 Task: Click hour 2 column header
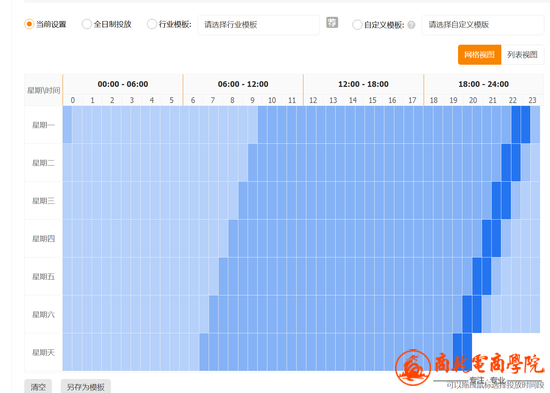(x=112, y=100)
